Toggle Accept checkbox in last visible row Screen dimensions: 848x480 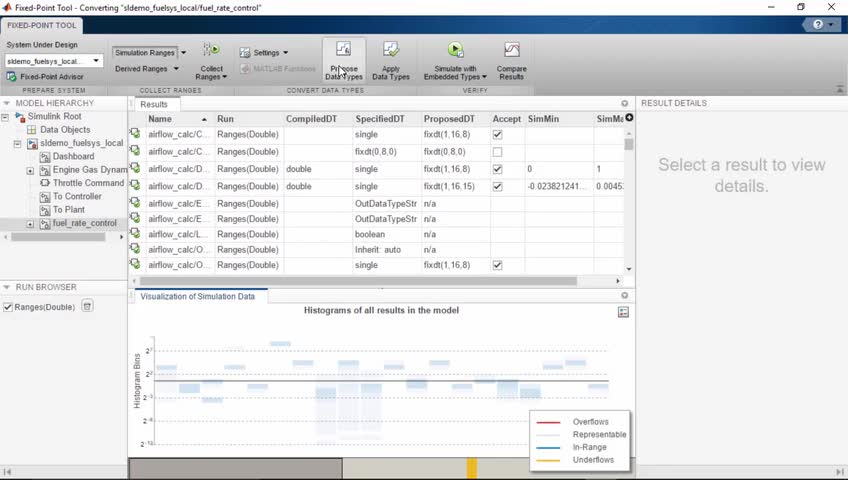pos(497,265)
